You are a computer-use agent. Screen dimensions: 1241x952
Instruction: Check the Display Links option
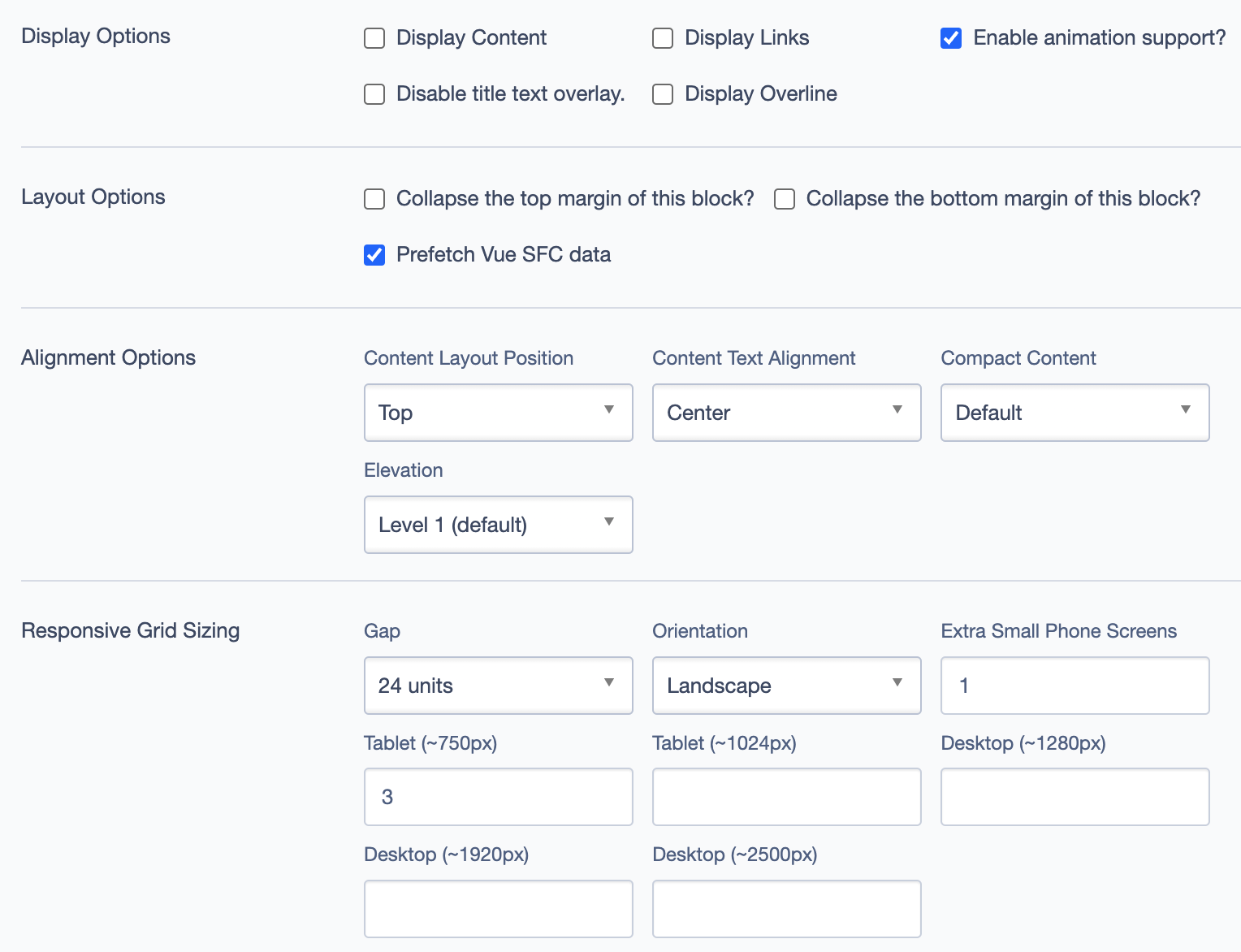[x=663, y=38]
